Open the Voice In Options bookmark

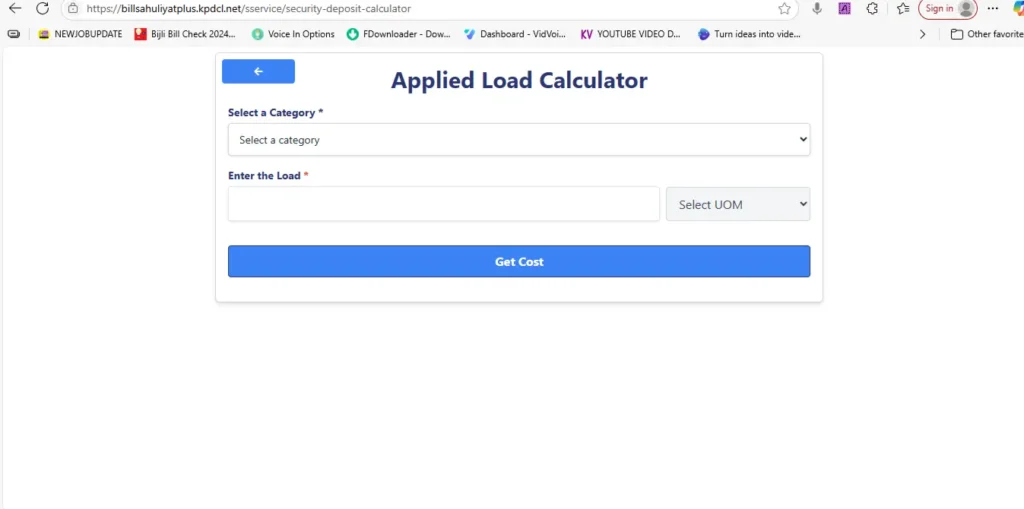click(x=293, y=34)
